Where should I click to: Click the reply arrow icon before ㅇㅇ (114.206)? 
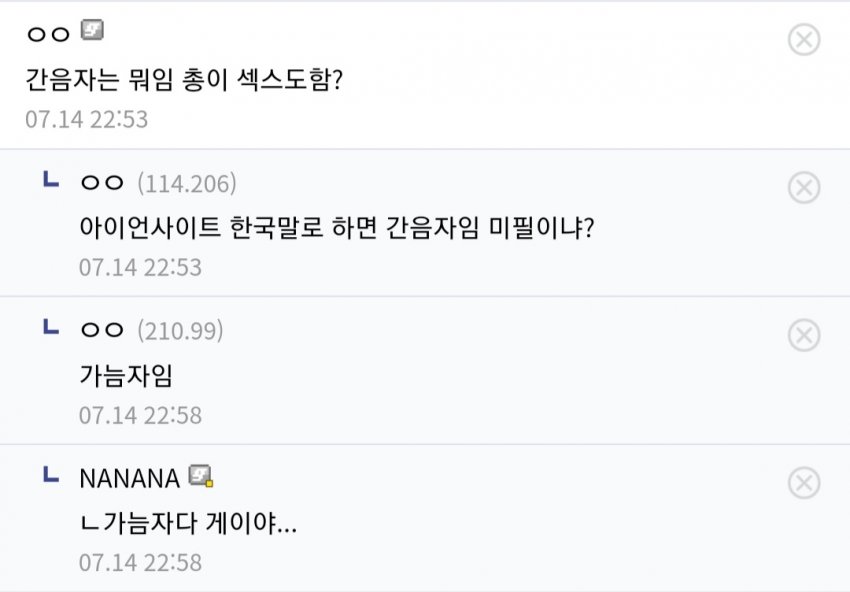click(50, 181)
